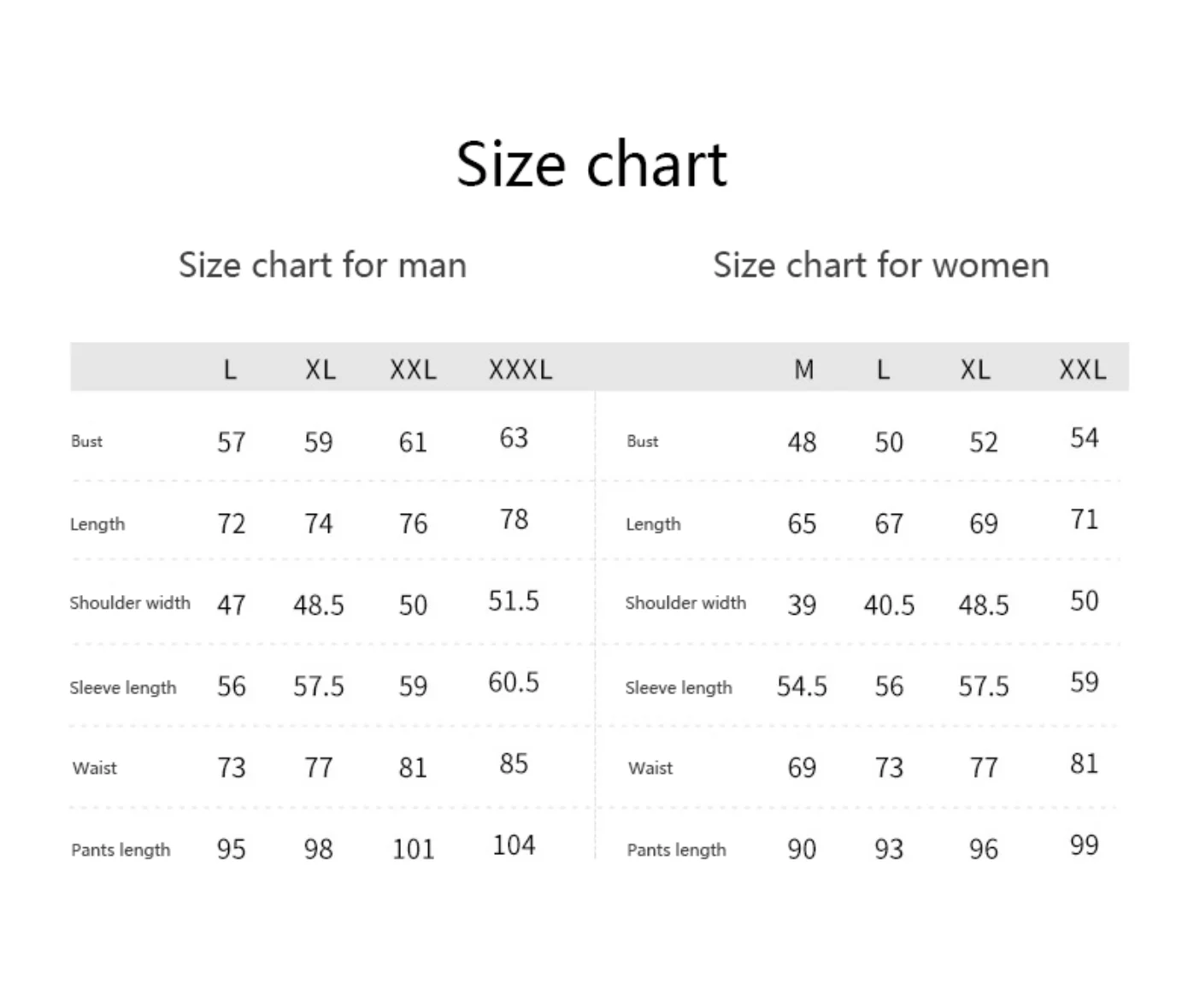Click the men's XL column header
The image size is (1194, 1008).
(x=321, y=369)
